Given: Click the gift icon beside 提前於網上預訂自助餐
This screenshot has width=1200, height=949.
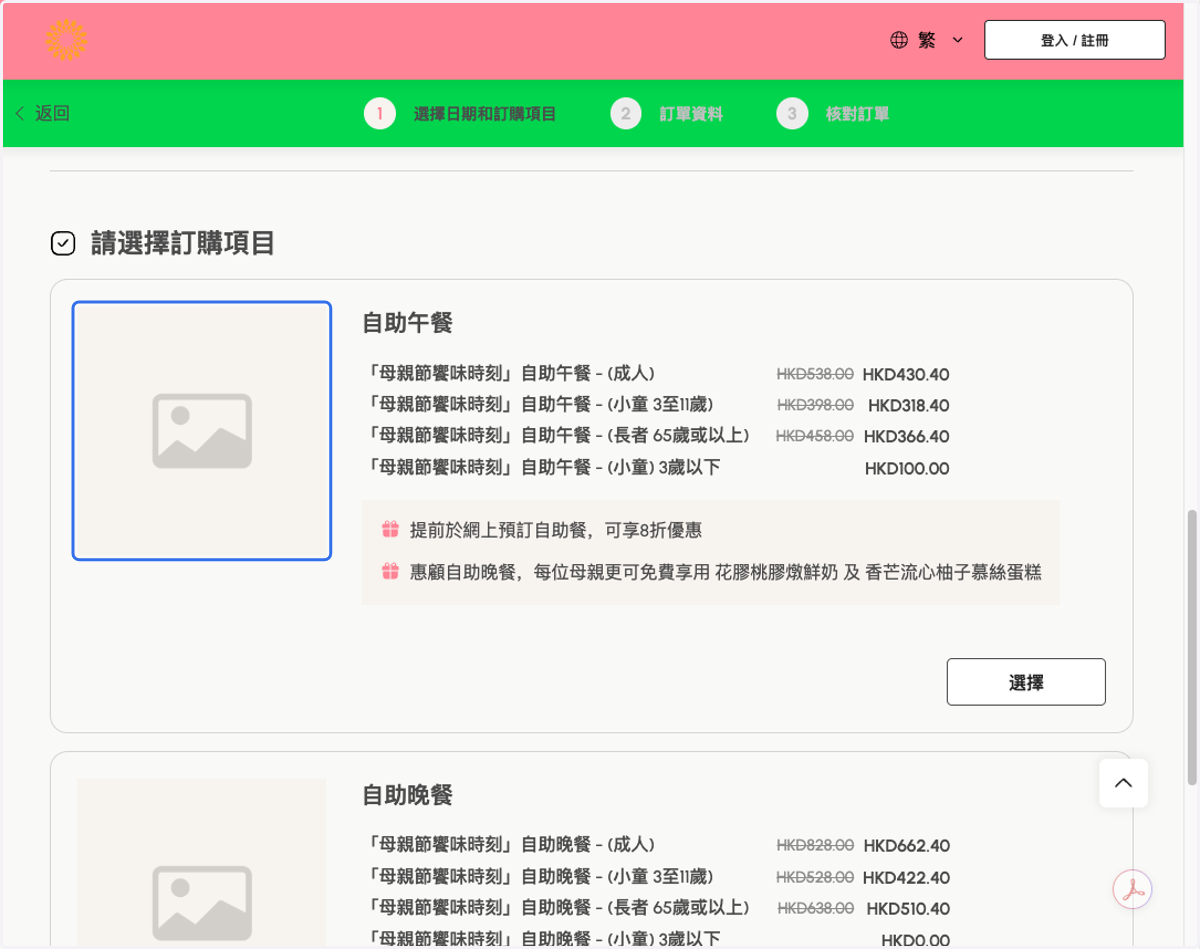Looking at the screenshot, I should pyautogui.click(x=390, y=529).
